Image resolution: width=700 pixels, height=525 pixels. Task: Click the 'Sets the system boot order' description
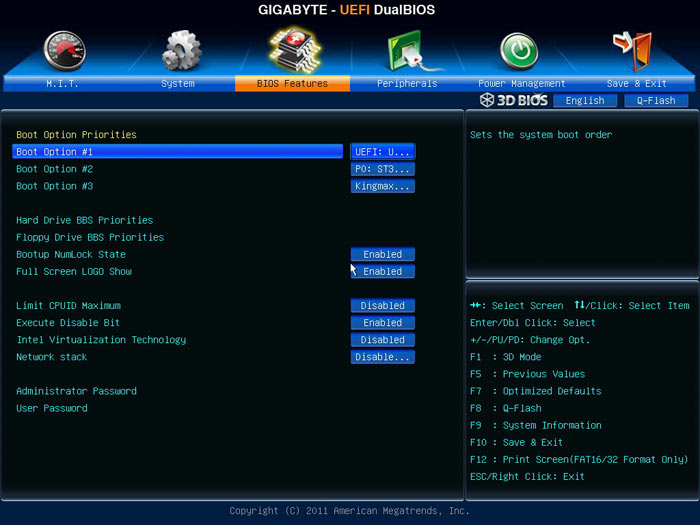tap(541, 135)
